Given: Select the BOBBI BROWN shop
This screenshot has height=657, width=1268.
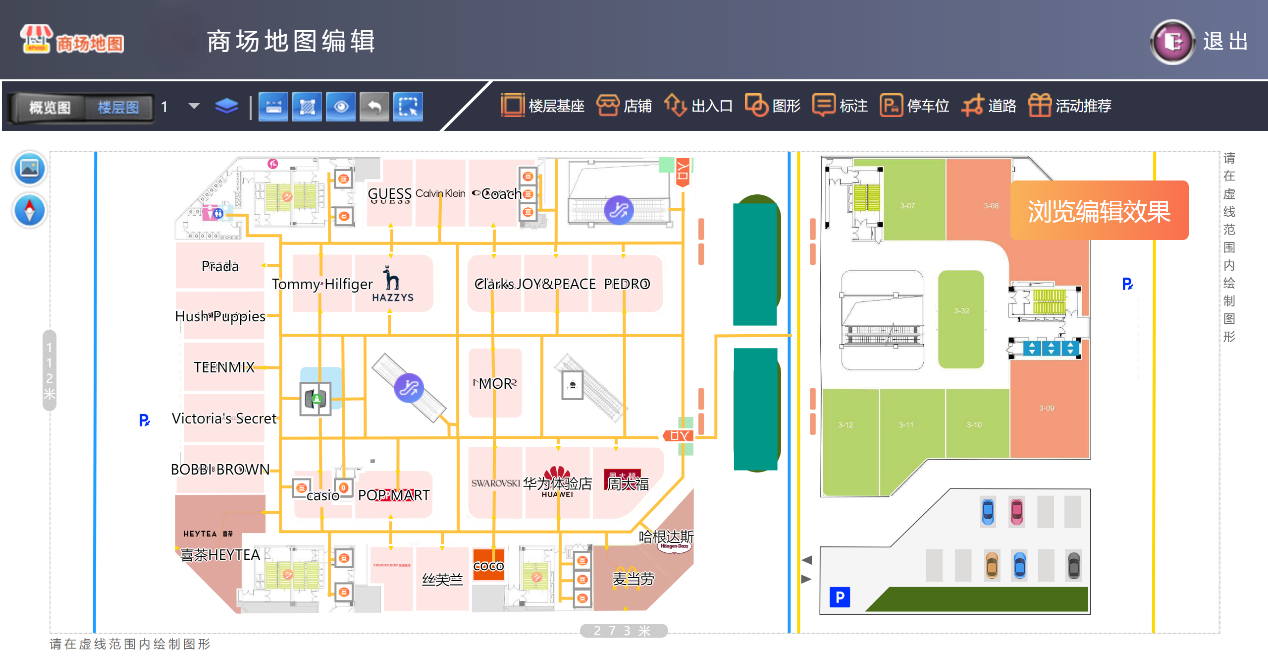Looking at the screenshot, I should 220,469.
